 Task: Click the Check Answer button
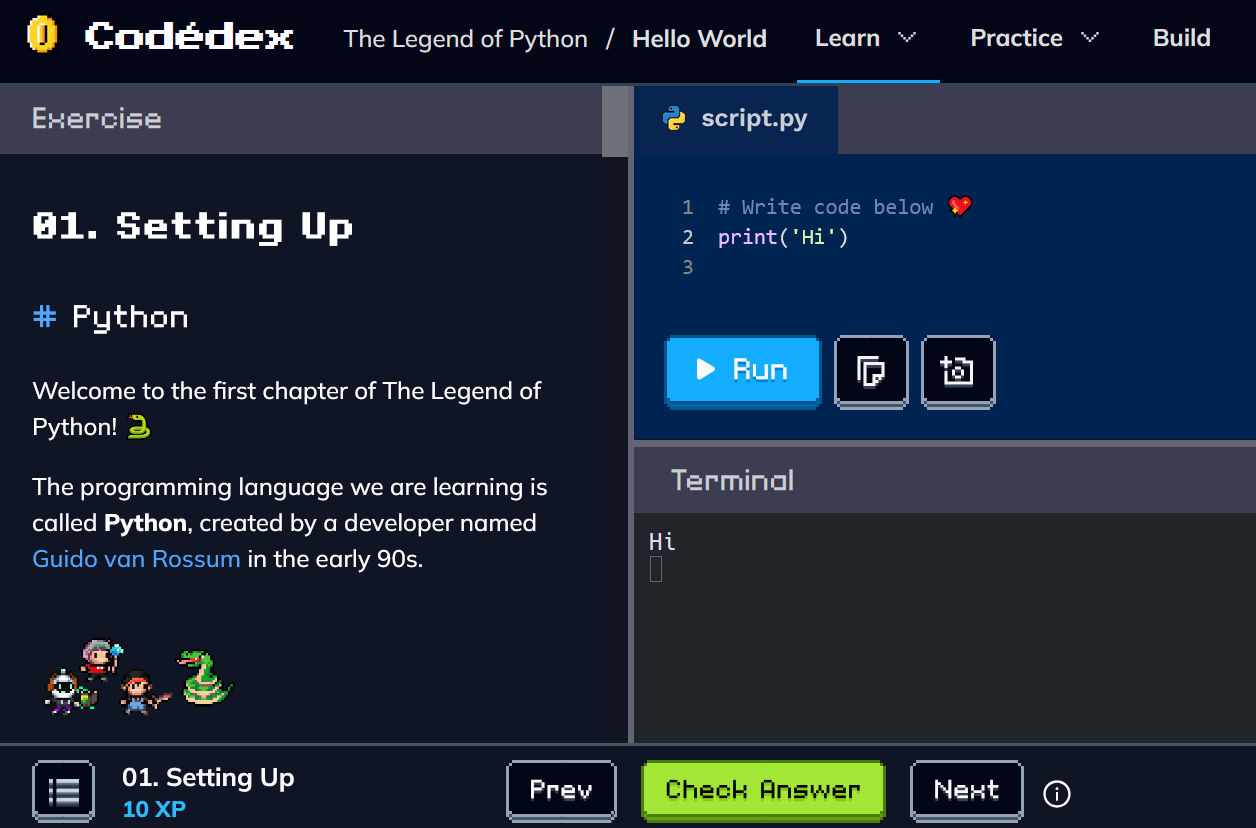pos(763,791)
